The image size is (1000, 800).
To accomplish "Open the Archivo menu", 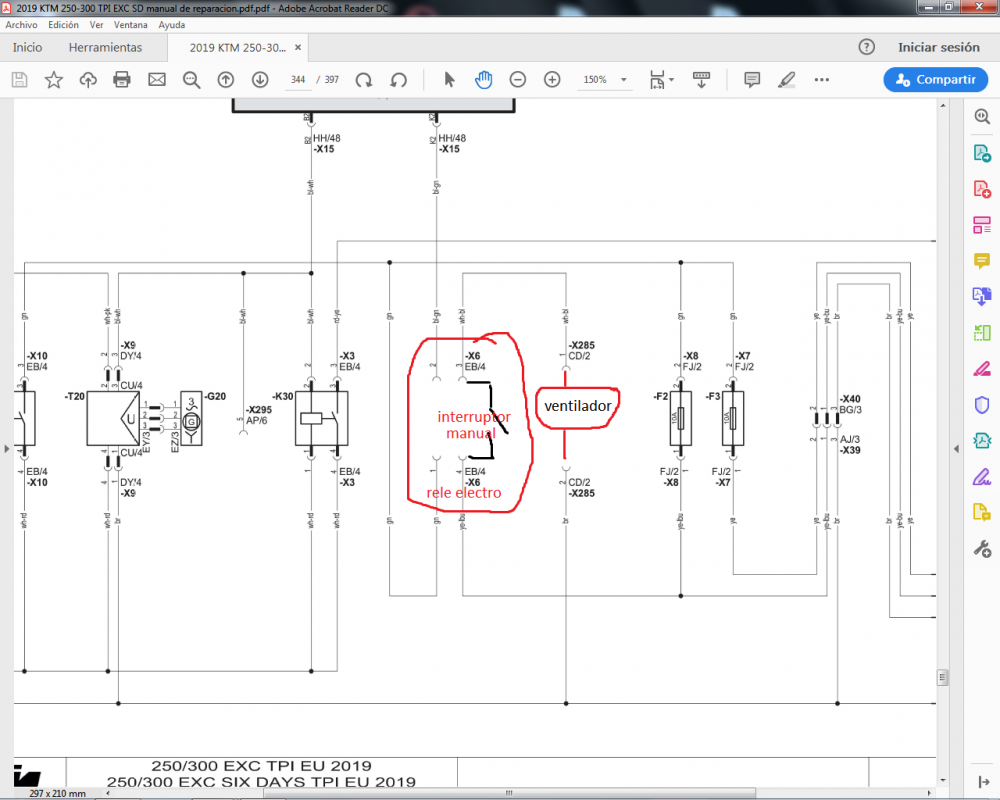I will pos(22,25).
